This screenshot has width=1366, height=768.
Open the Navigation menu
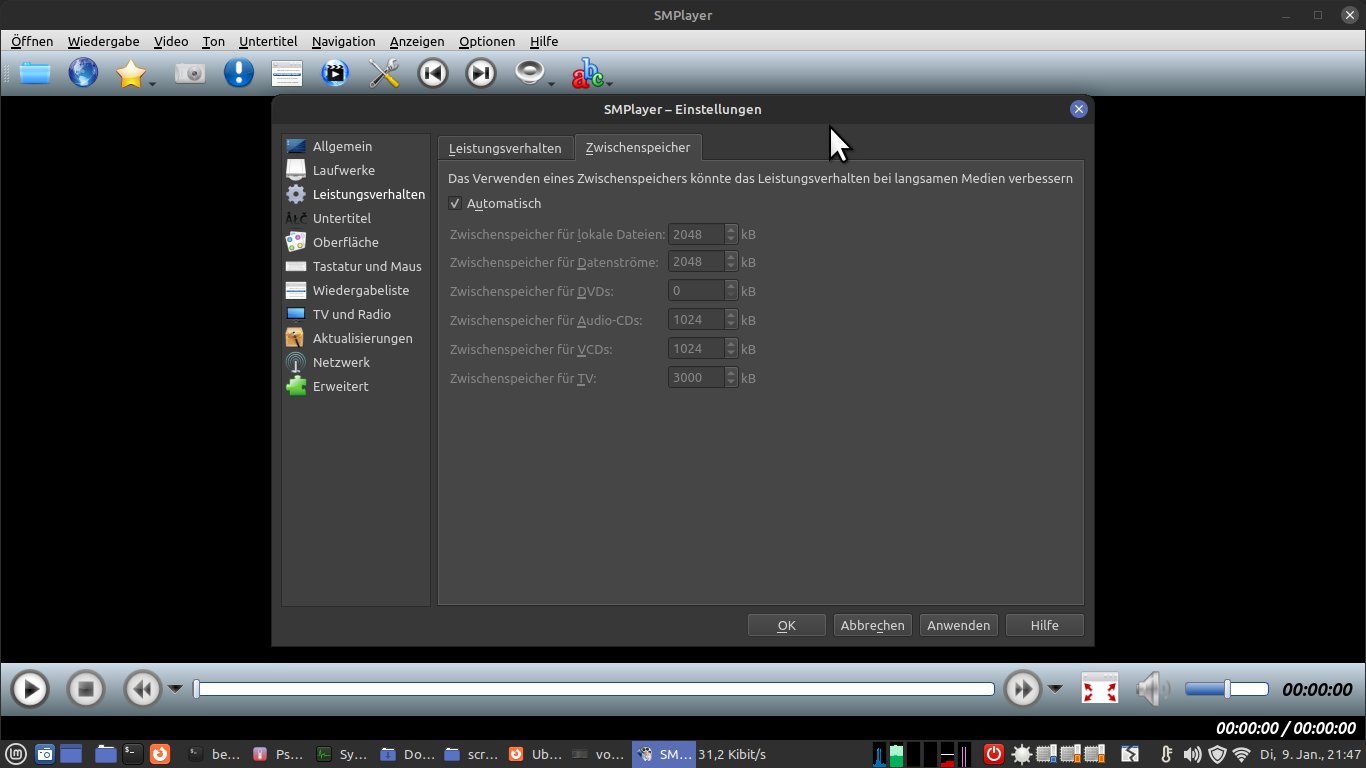click(343, 41)
